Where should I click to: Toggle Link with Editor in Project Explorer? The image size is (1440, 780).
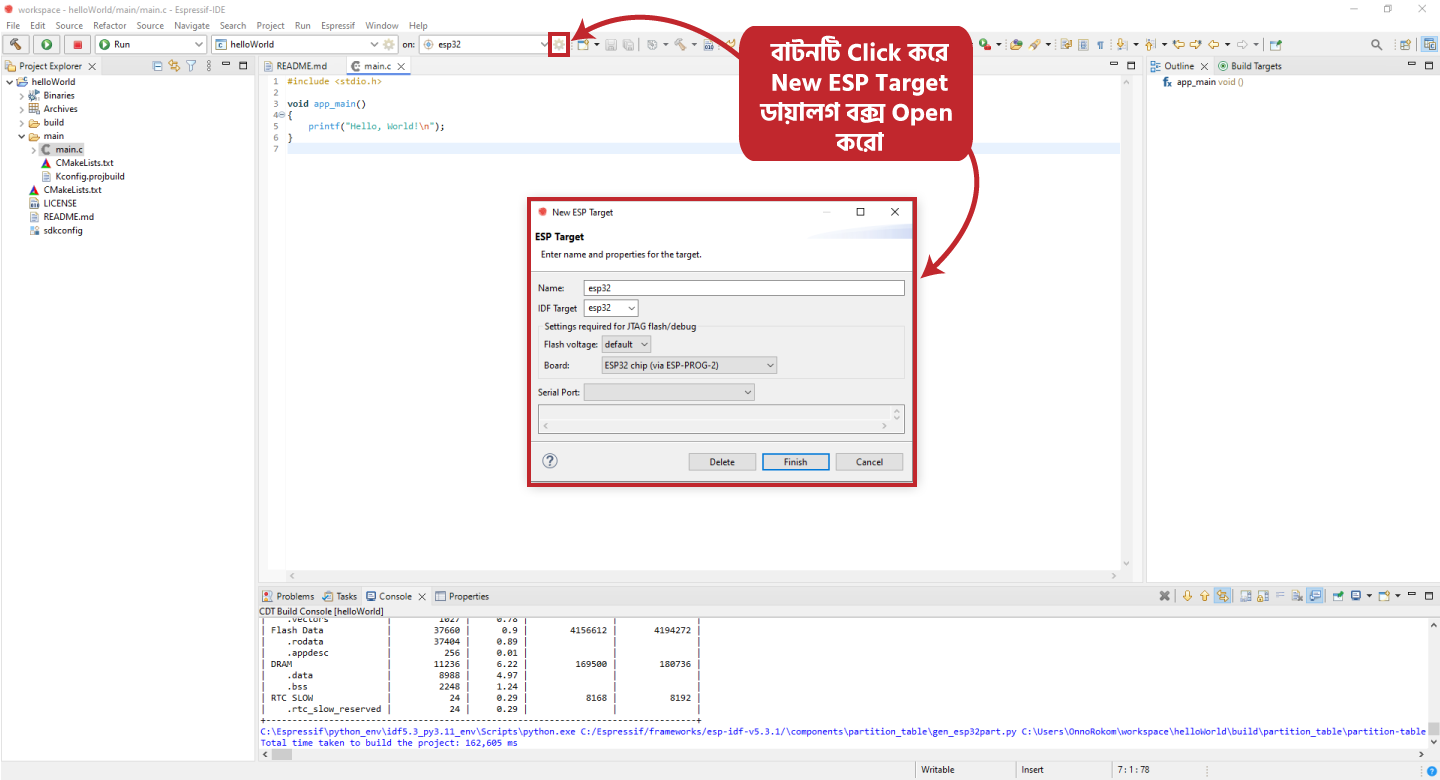(174, 66)
